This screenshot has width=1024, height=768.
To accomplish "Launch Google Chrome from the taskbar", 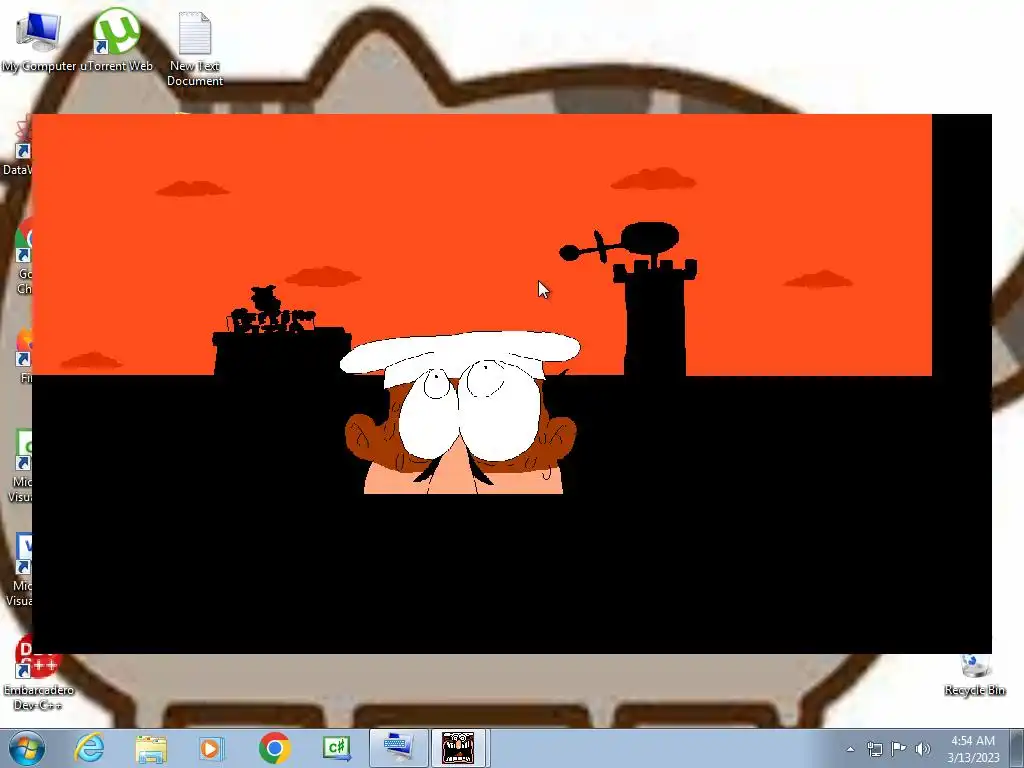I will 274,748.
